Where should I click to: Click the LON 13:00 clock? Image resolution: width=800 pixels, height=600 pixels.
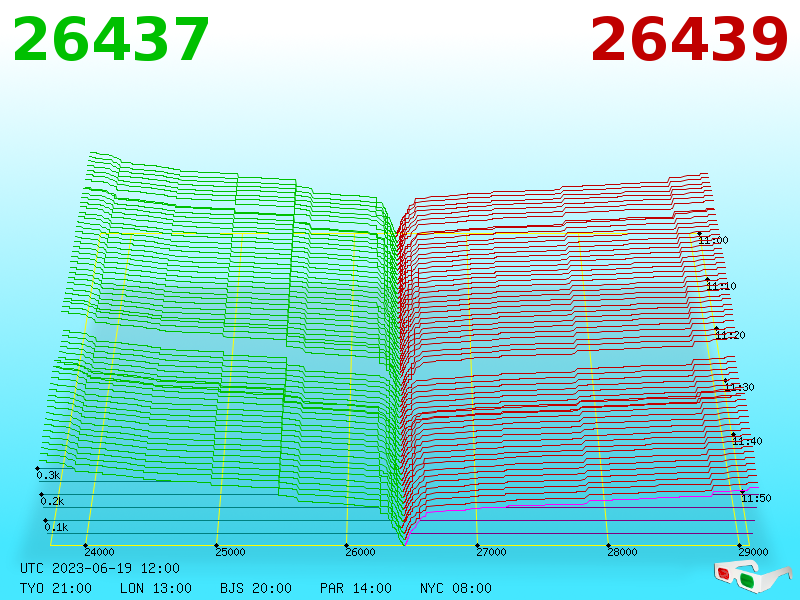[x=156, y=588]
